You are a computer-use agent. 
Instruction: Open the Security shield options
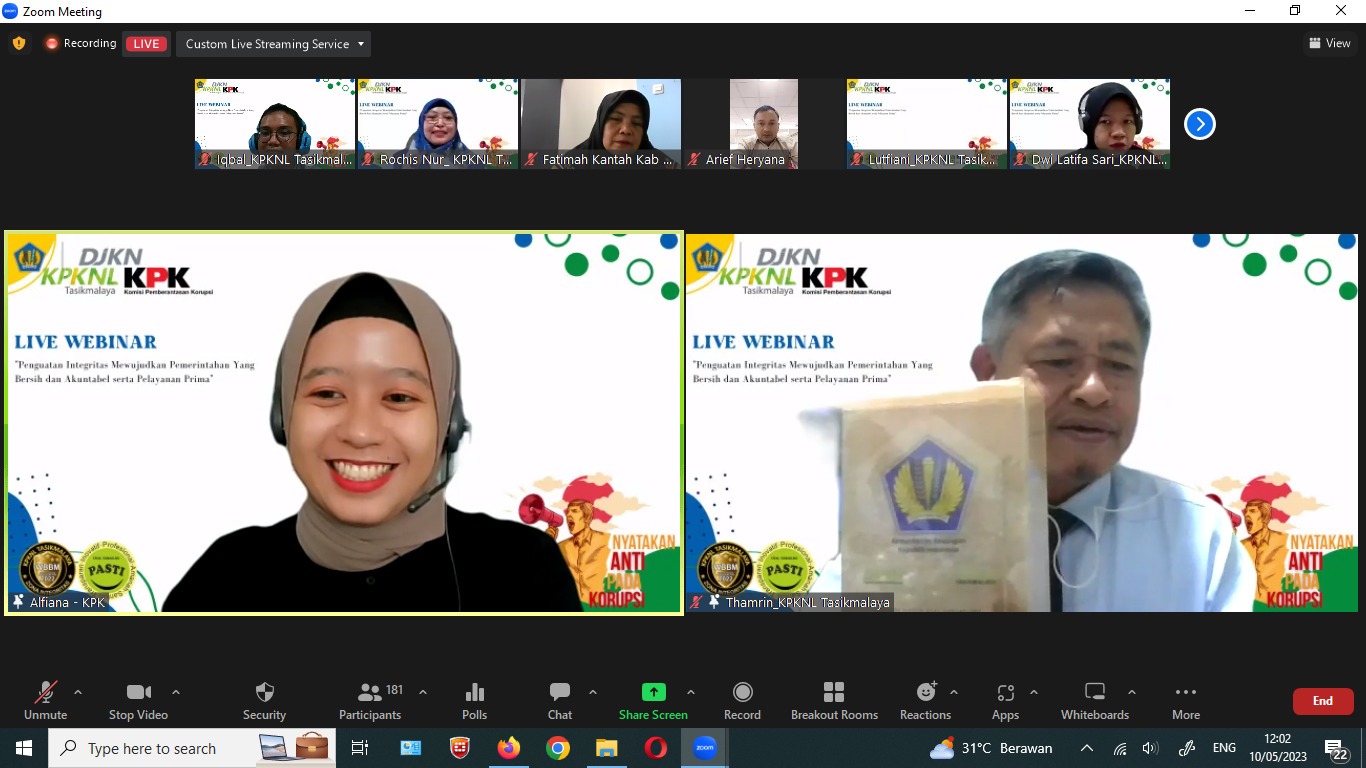click(264, 700)
